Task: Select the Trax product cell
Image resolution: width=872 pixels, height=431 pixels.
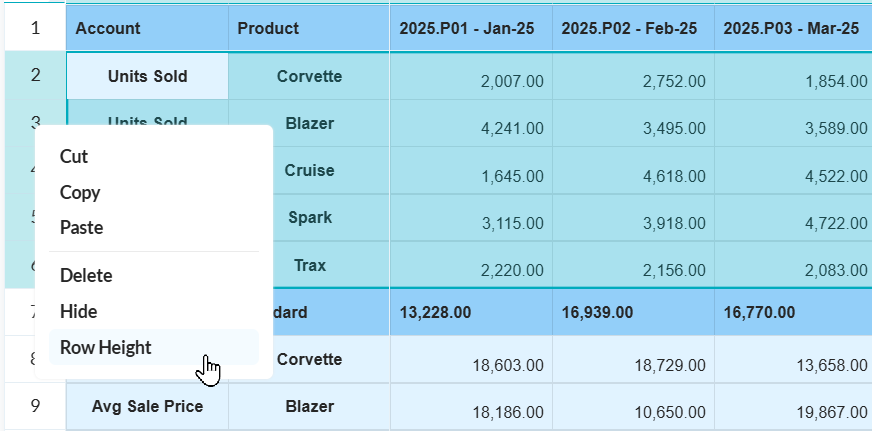Action: [x=309, y=265]
